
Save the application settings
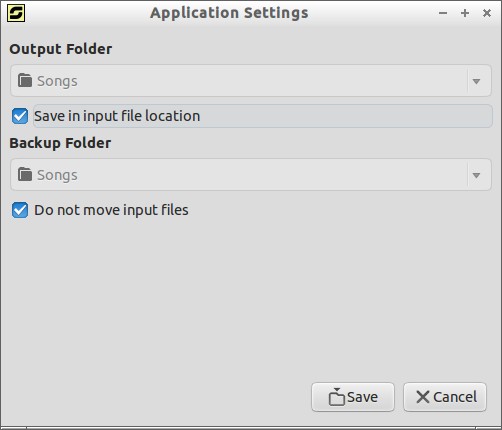[x=353, y=397]
